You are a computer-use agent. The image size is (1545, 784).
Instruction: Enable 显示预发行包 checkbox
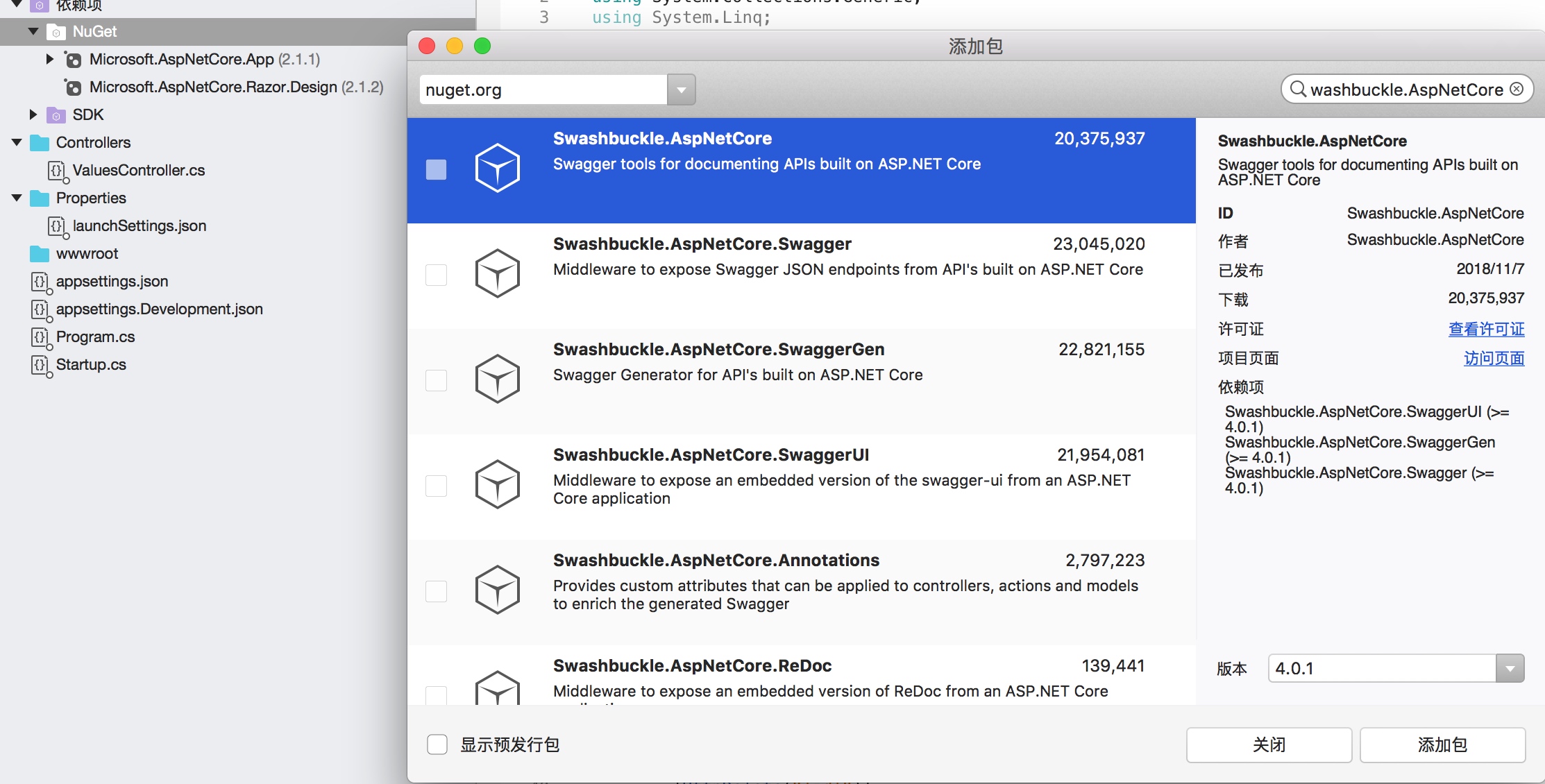437,744
